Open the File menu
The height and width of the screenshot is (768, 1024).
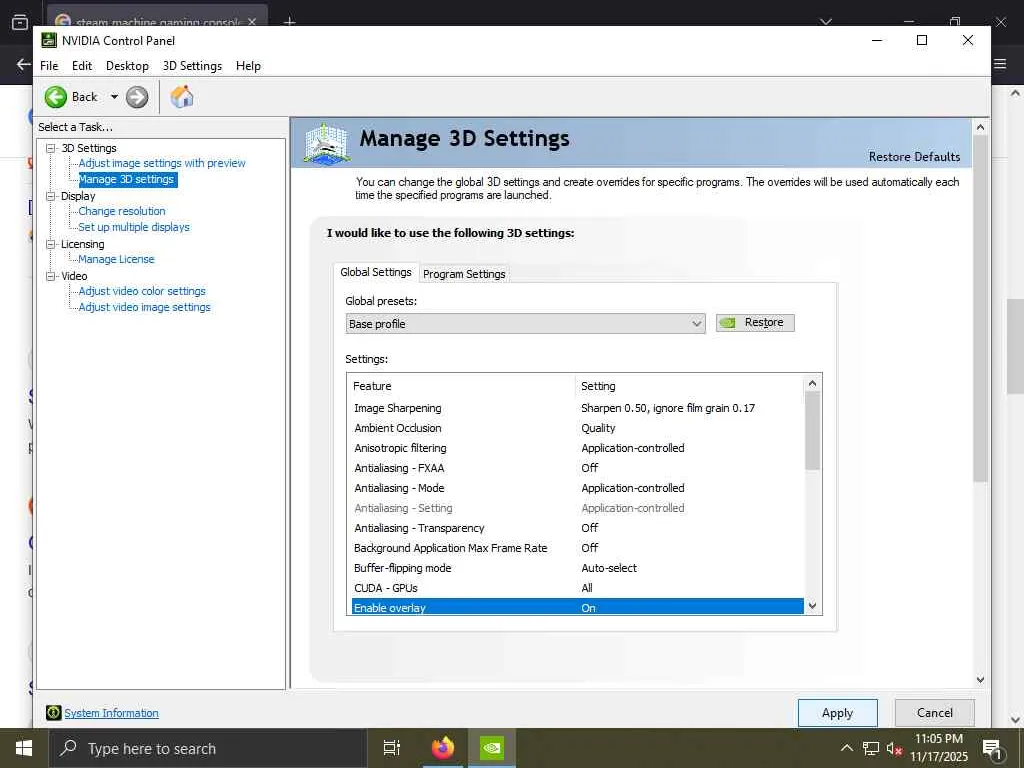tap(49, 66)
